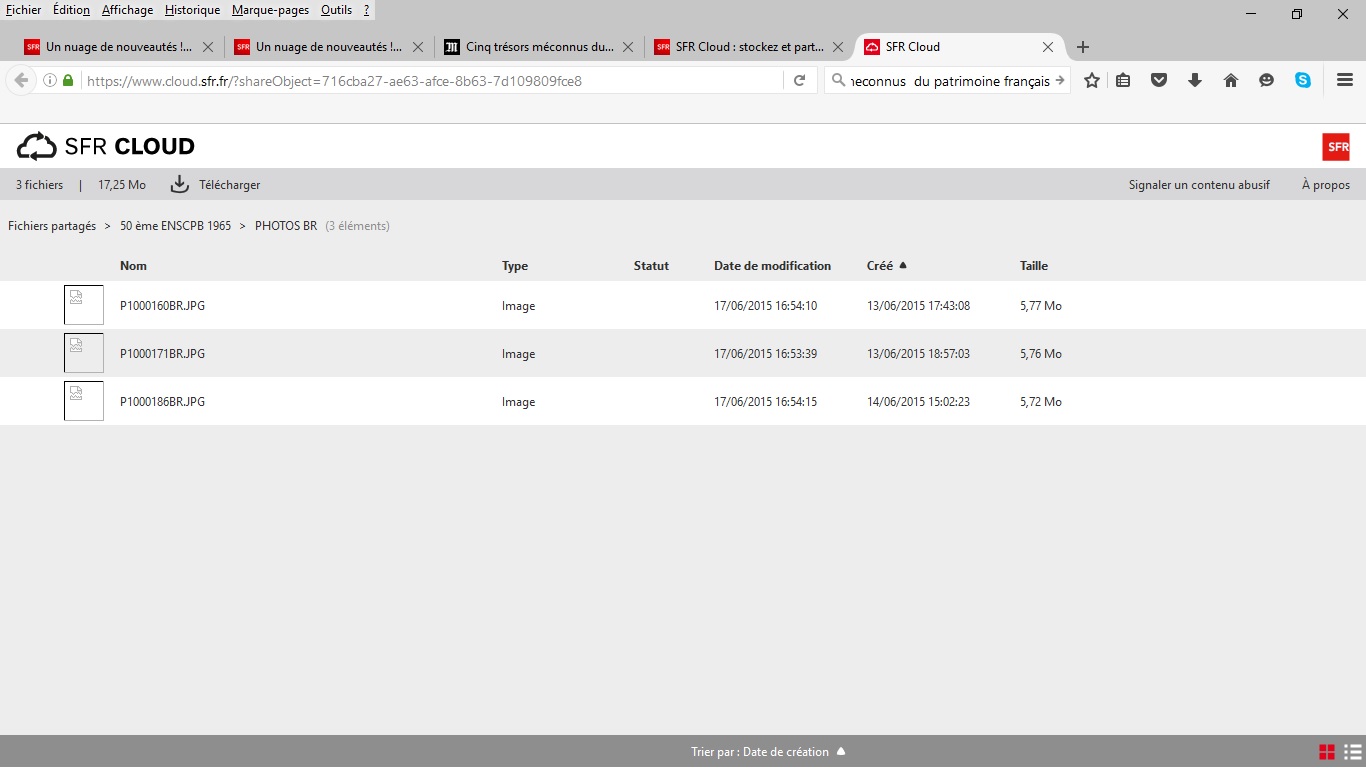This screenshot has width=1366, height=768.
Task: Open the Firefox downloads arrow
Action: (1194, 81)
